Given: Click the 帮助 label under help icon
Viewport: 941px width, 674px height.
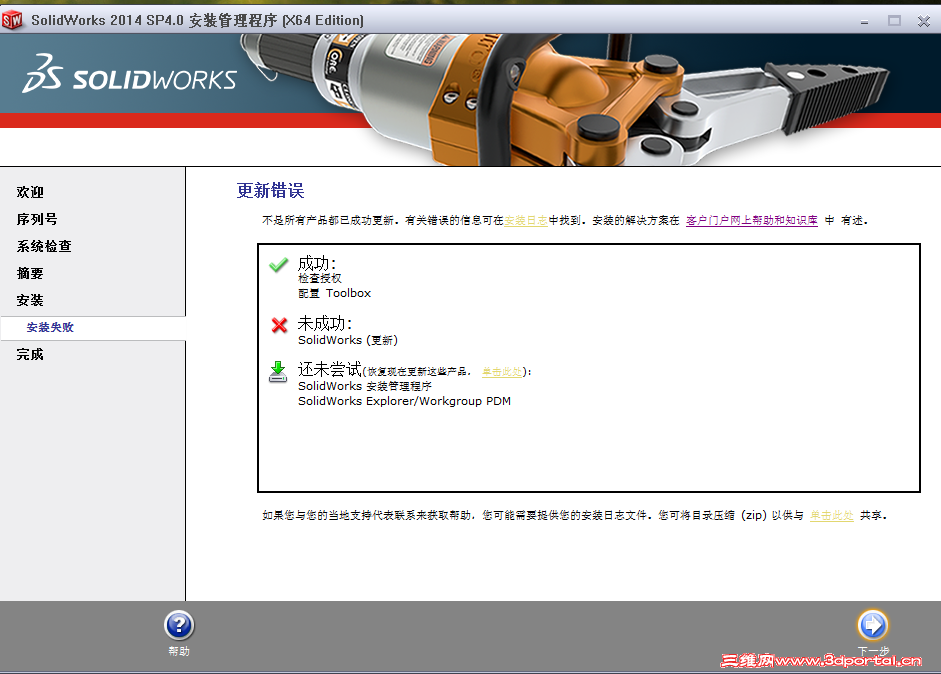Looking at the screenshot, I should (179, 651).
